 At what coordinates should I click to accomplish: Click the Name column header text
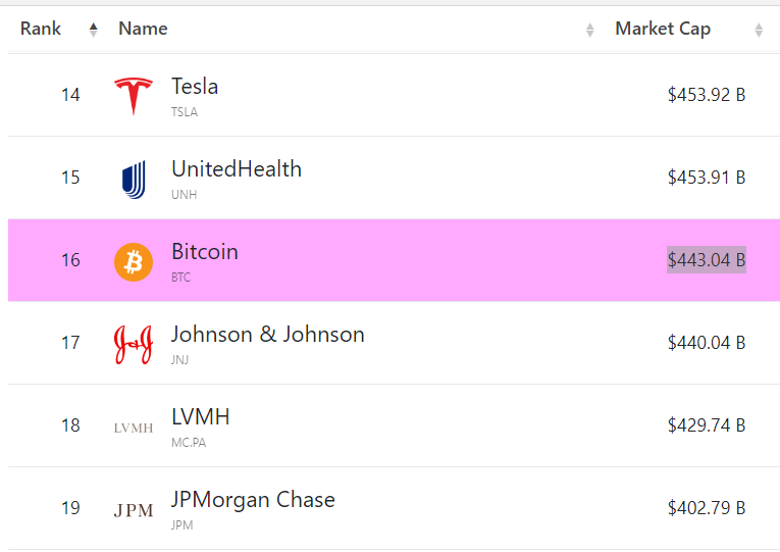pos(143,29)
